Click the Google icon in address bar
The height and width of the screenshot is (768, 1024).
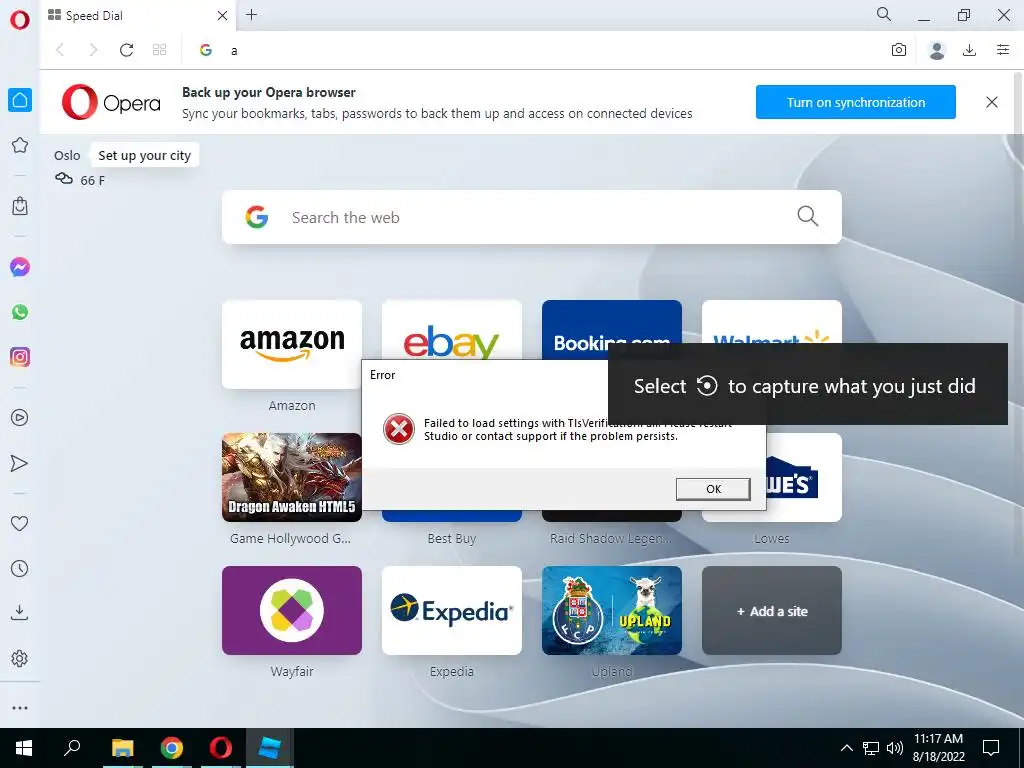206,50
